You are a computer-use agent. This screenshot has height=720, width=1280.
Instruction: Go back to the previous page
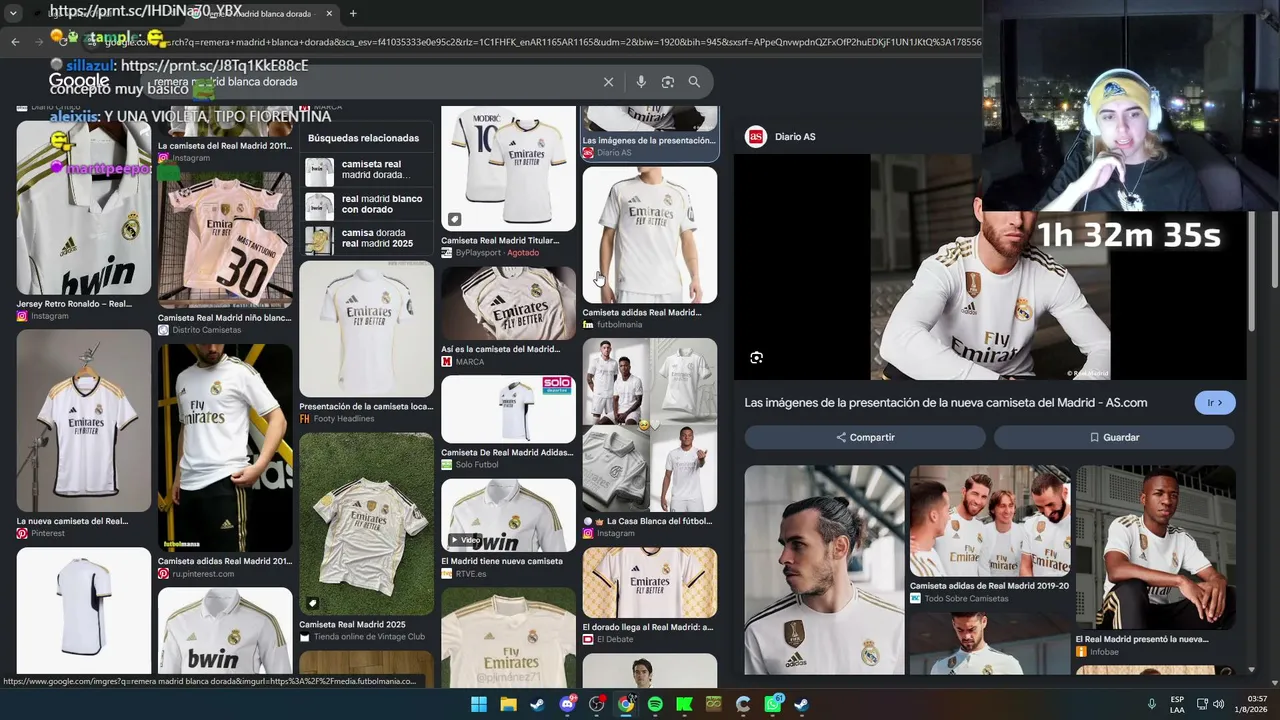(x=15, y=42)
